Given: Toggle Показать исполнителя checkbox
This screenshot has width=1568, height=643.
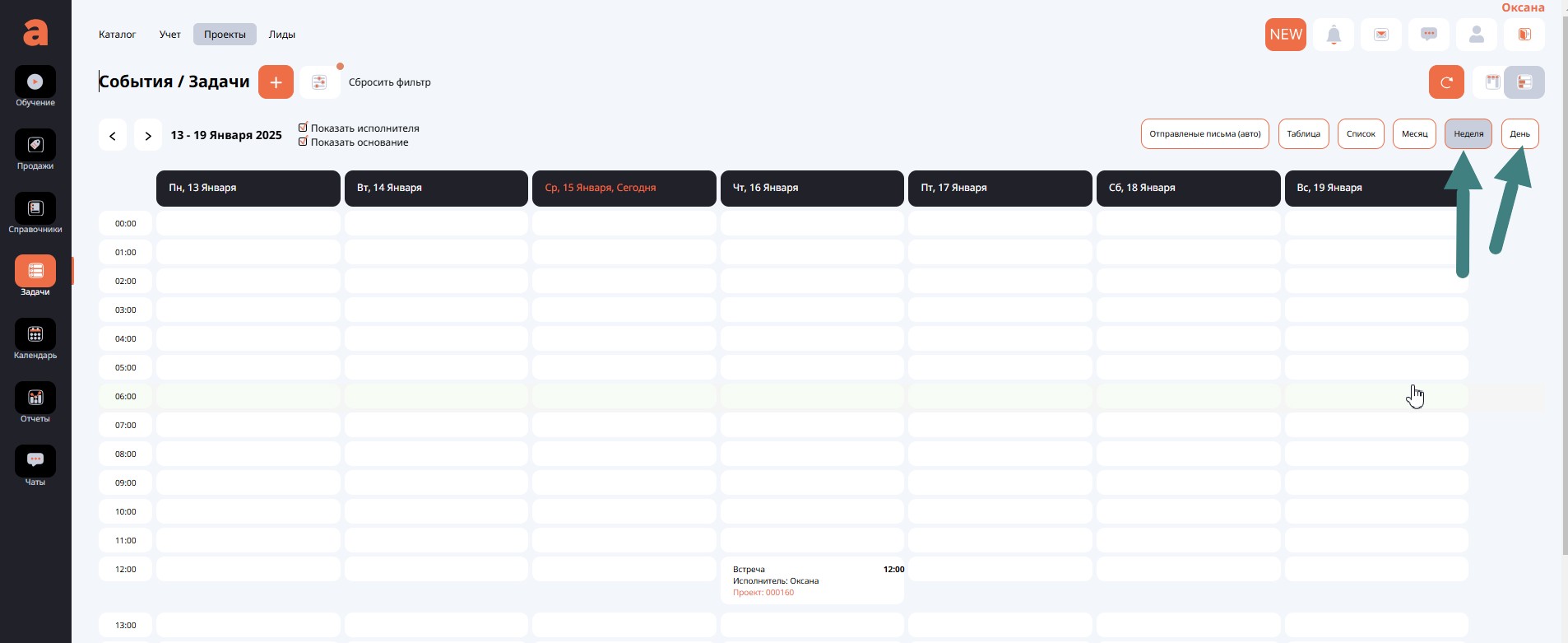Looking at the screenshot, I should pyautogui.click(x=303, y=128).
